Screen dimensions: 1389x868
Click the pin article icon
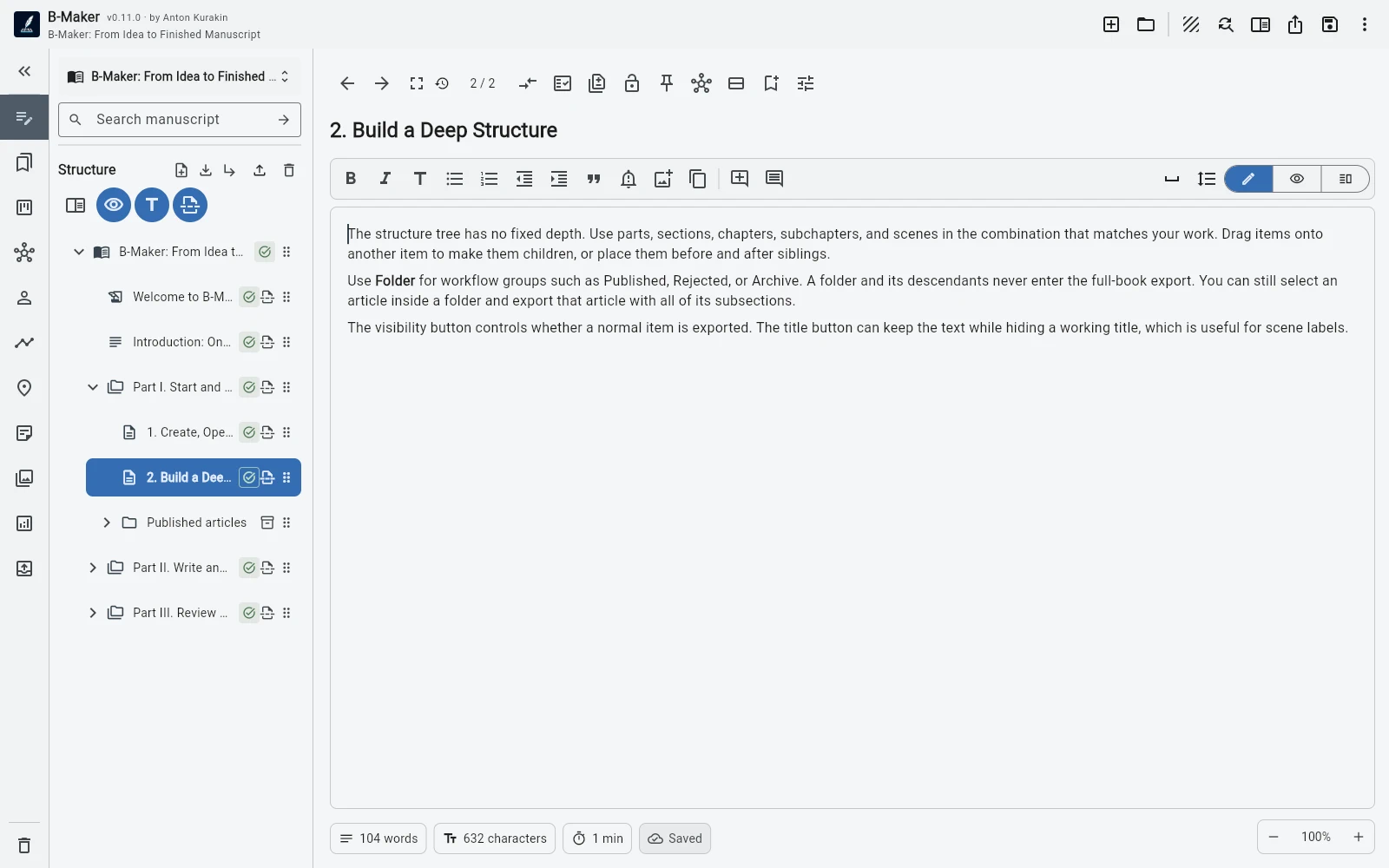pos(667,83)
